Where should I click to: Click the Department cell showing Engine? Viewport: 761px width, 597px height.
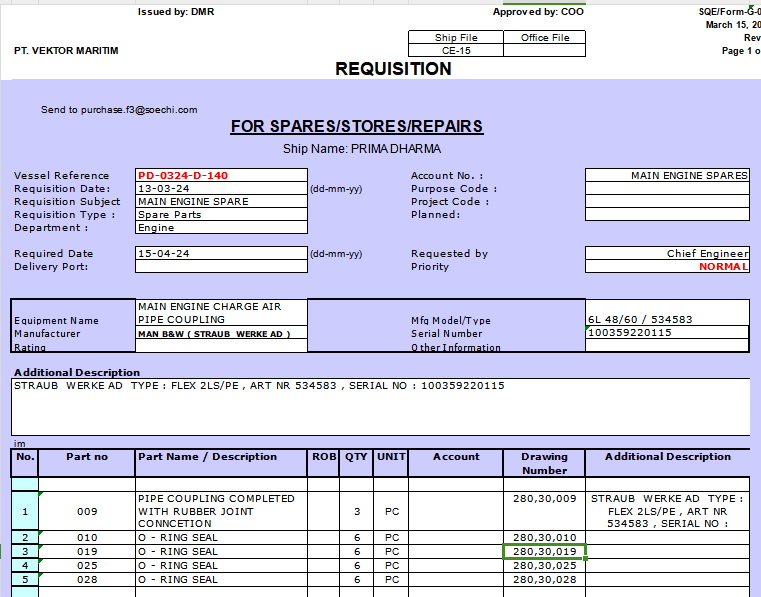(x=220, y=227)
